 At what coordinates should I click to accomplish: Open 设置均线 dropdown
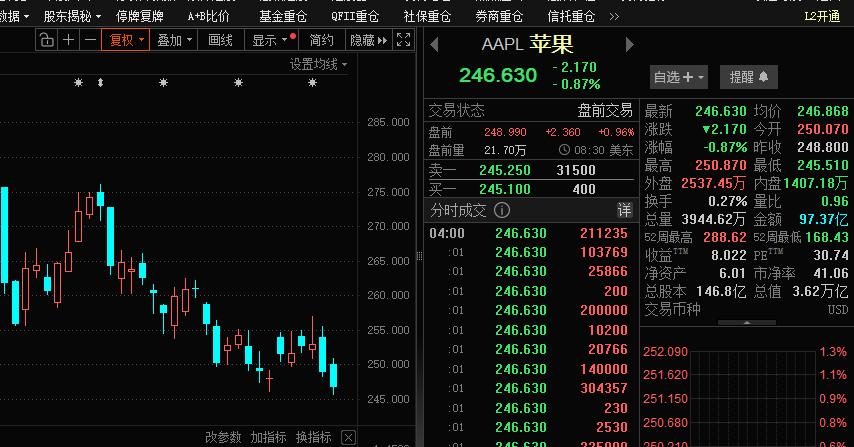[x=319, y=65]
